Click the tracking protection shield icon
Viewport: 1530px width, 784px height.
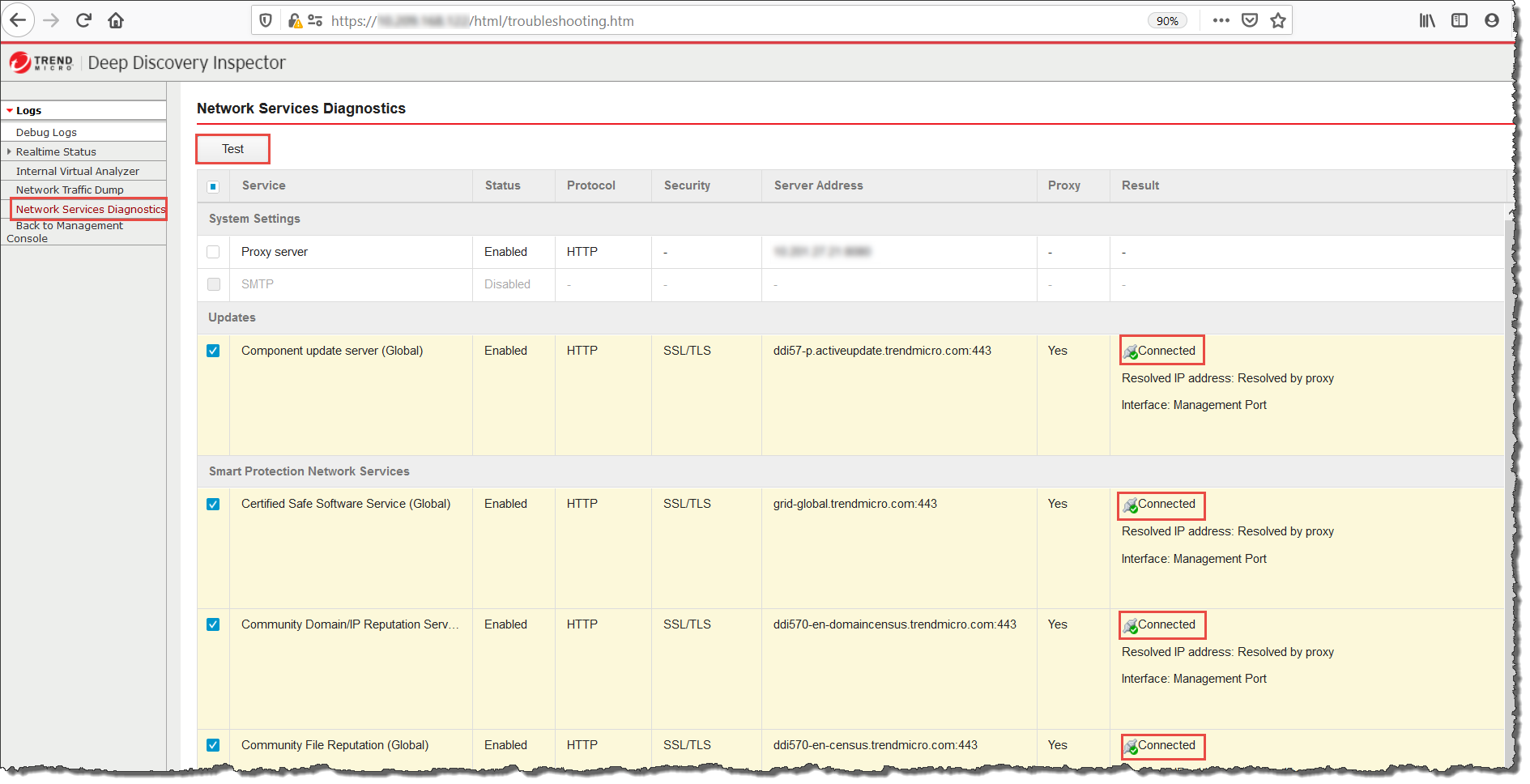pyautogui.click(x=266, y=21)
